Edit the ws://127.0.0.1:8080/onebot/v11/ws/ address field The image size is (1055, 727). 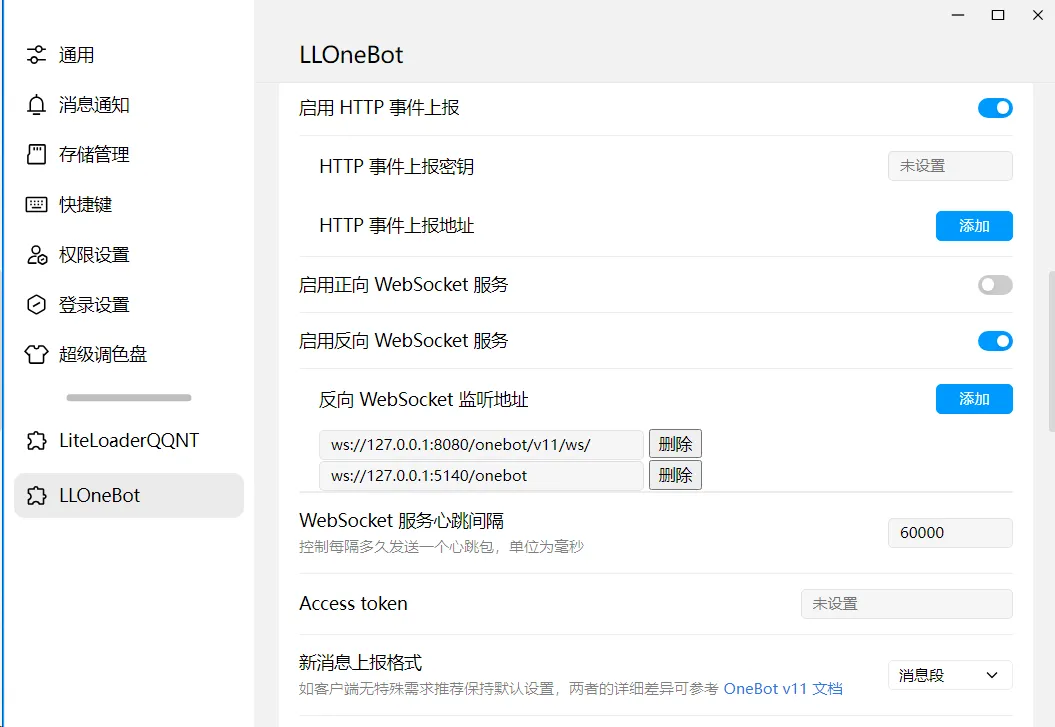[x=481, y=445]
